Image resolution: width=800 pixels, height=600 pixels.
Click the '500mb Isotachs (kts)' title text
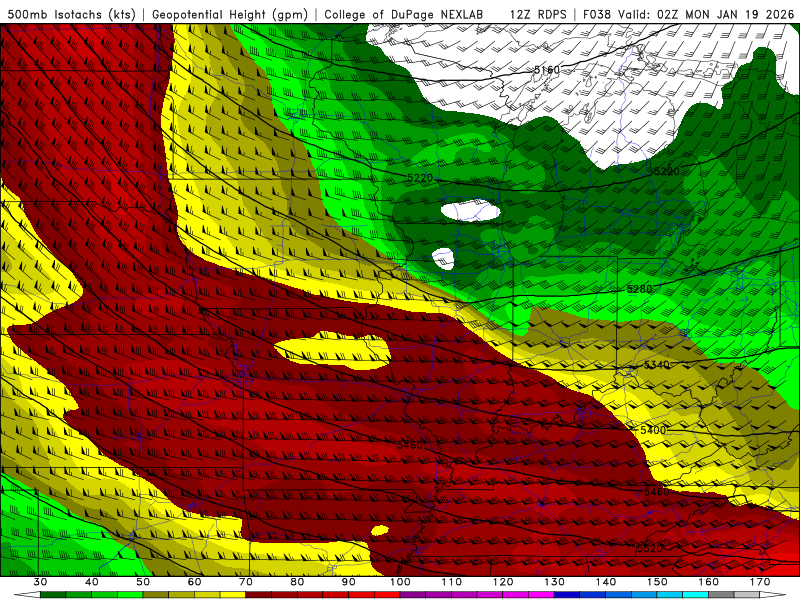(x=71, y=14)
